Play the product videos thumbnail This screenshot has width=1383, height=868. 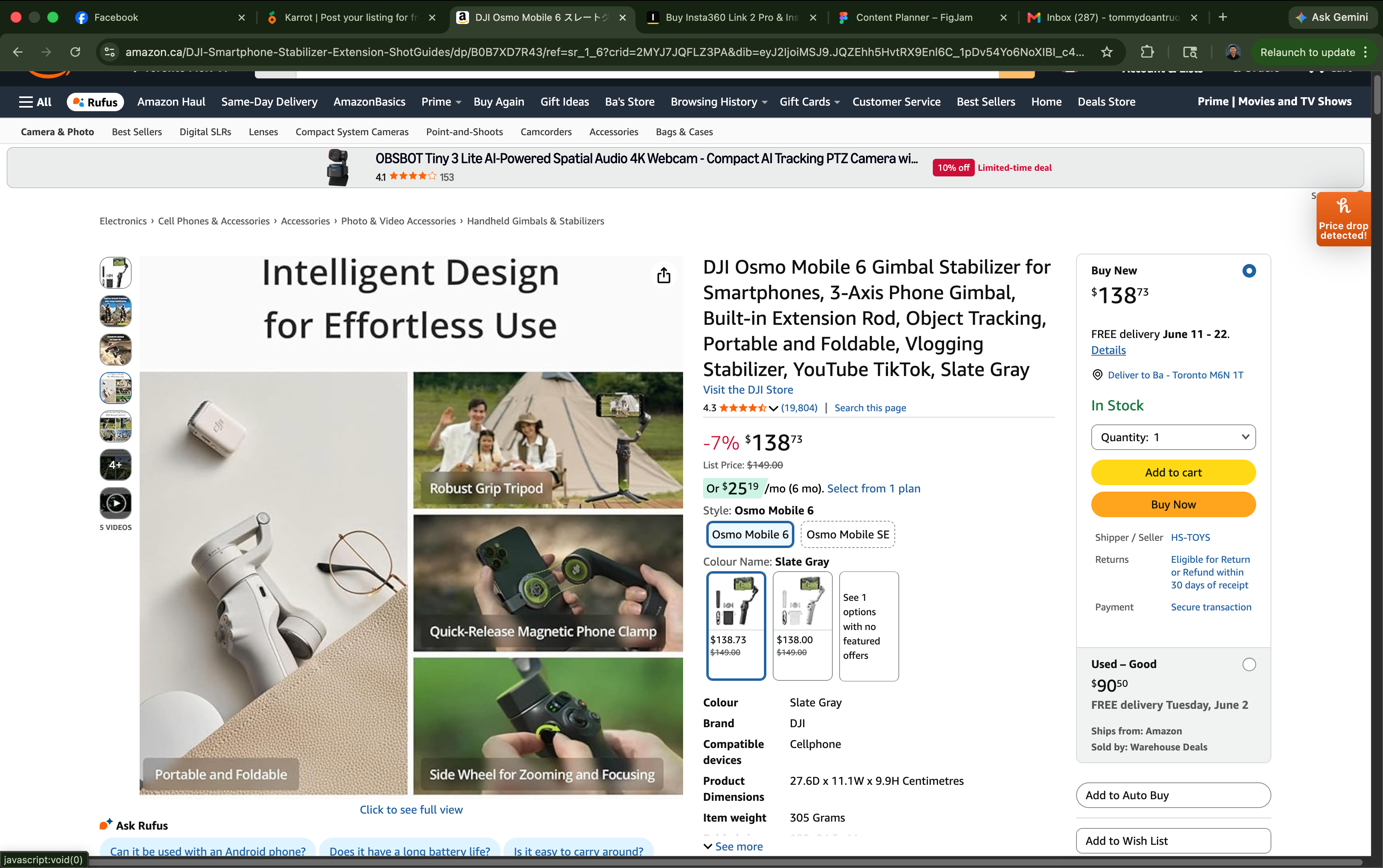[115, 504]
